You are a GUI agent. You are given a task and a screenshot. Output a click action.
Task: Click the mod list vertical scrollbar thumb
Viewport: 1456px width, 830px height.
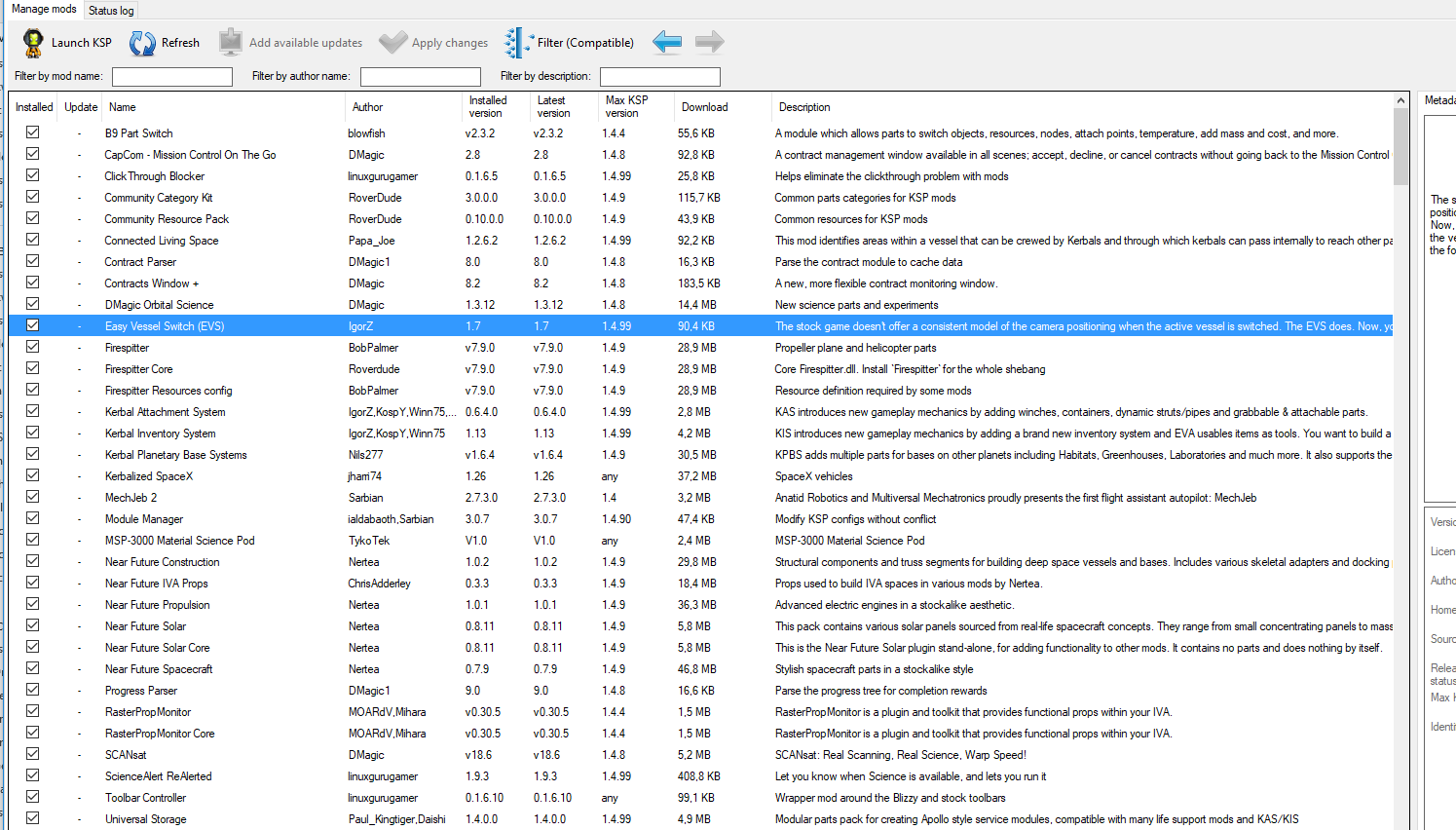(x=1400, y=146)
